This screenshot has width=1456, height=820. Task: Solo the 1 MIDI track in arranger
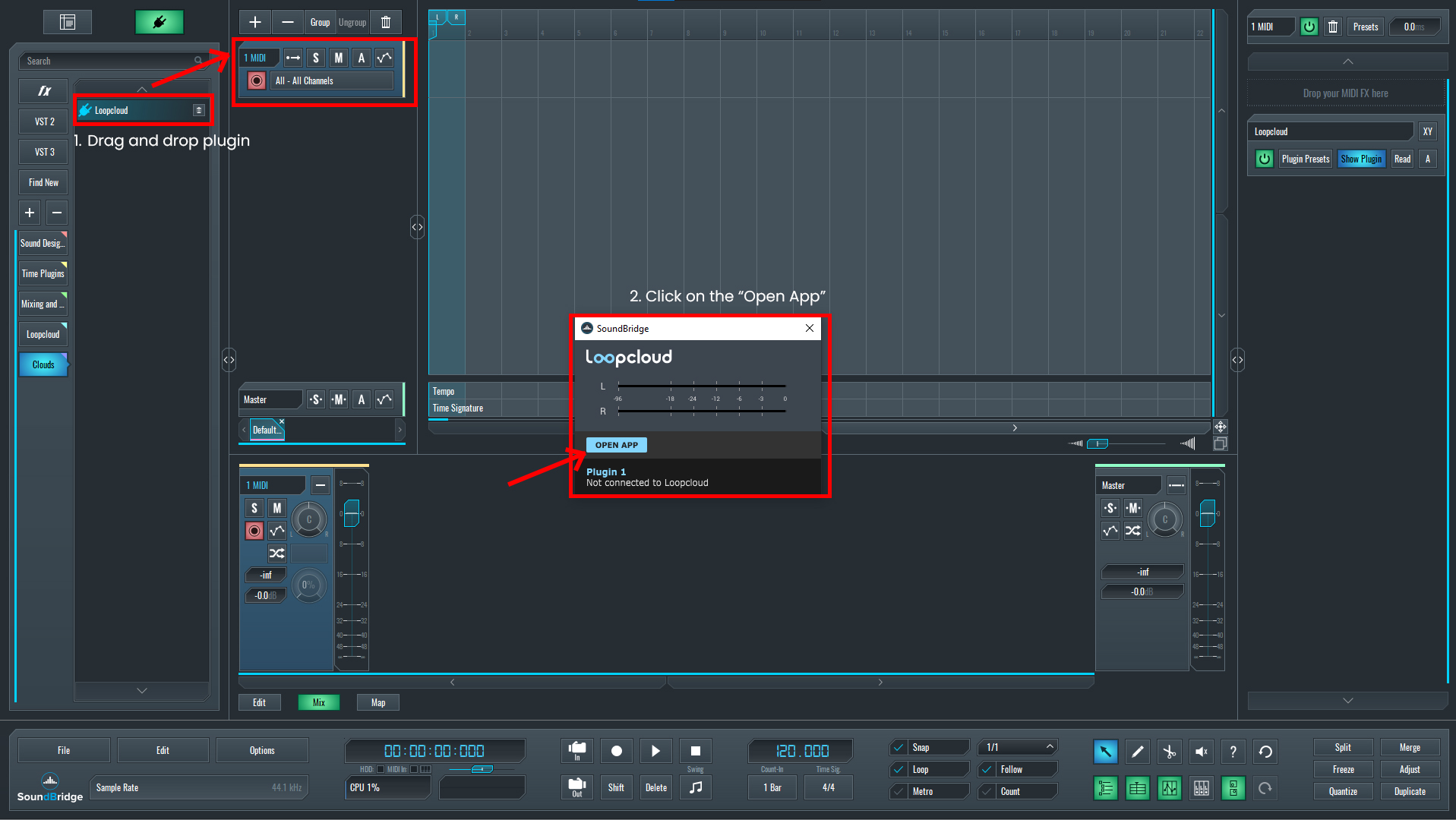click(316, 58)
